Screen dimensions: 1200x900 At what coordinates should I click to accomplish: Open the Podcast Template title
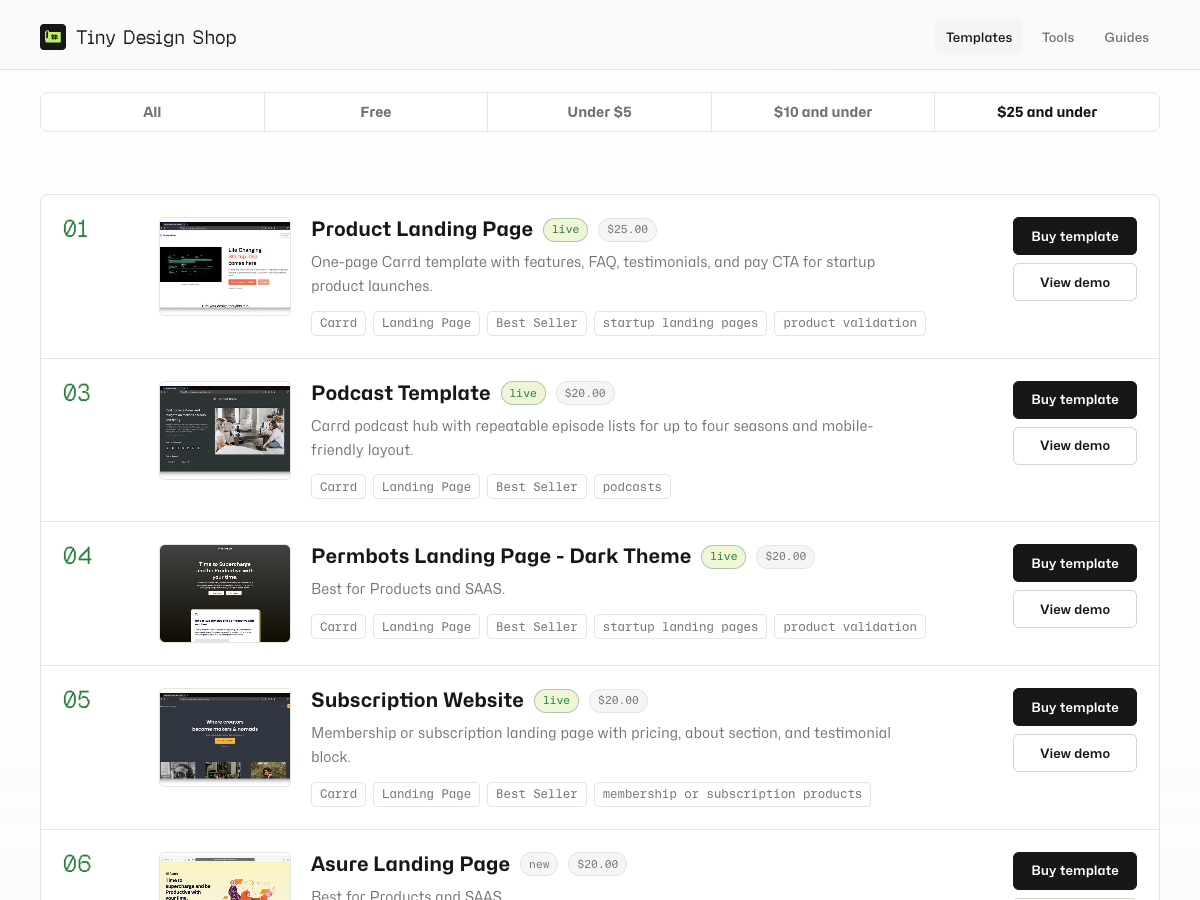(401, 393)
